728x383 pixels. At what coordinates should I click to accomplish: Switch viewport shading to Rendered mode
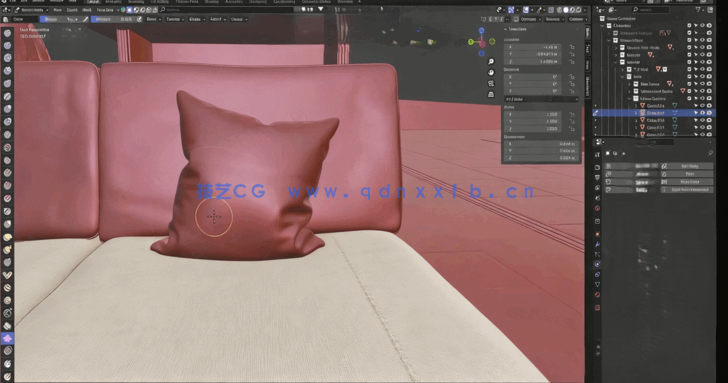[578, 10]
